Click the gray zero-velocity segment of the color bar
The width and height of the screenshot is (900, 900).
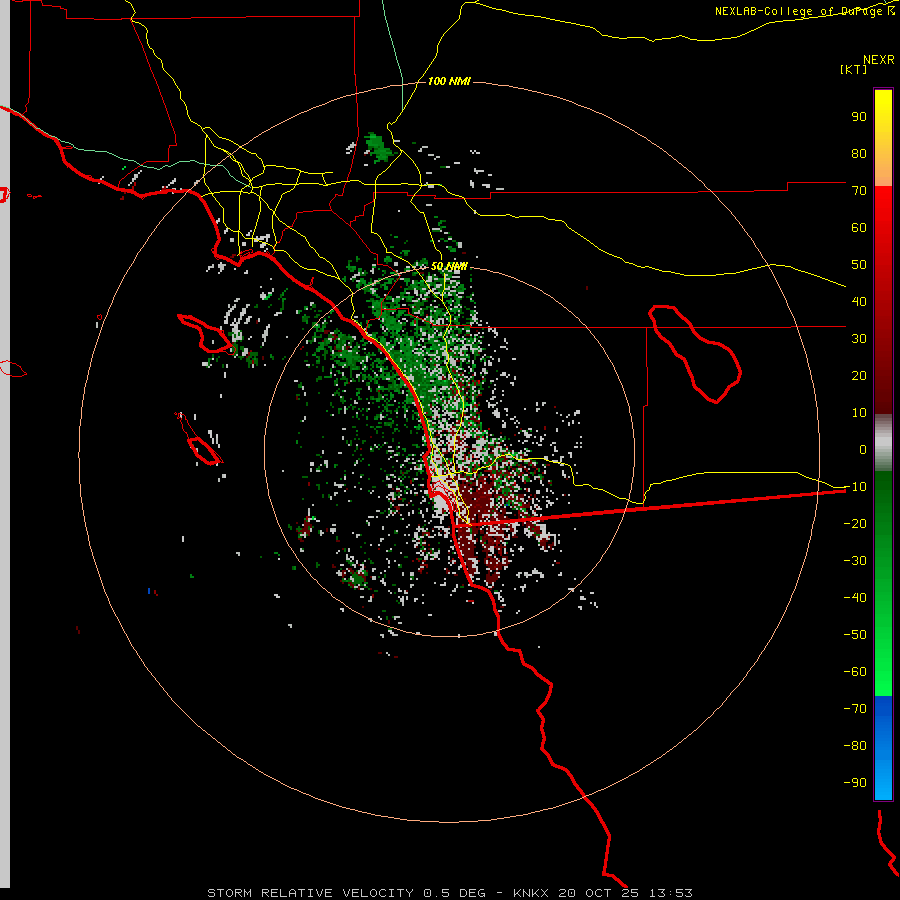883,443
